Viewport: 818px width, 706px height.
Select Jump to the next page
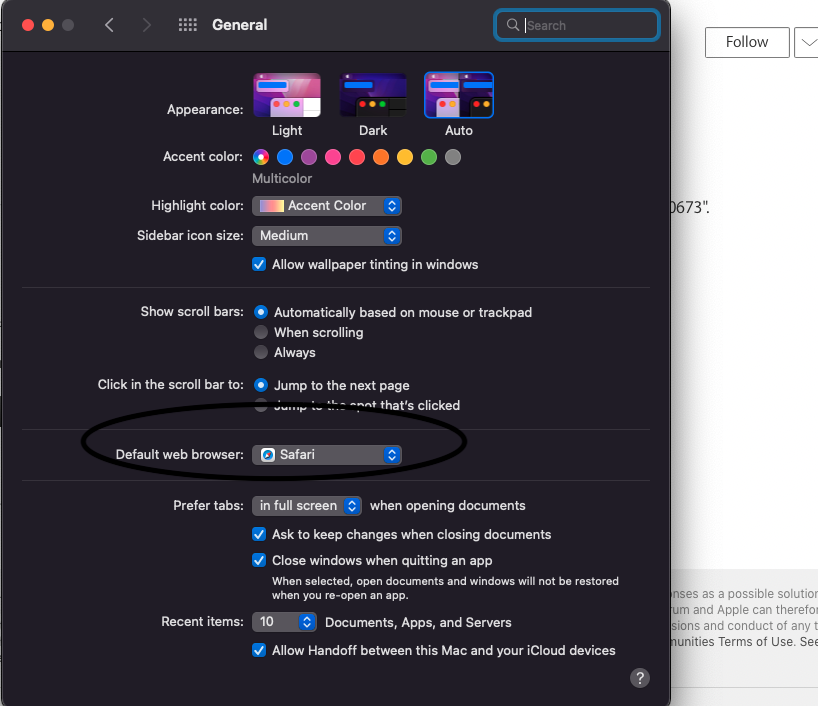(261, 386)
